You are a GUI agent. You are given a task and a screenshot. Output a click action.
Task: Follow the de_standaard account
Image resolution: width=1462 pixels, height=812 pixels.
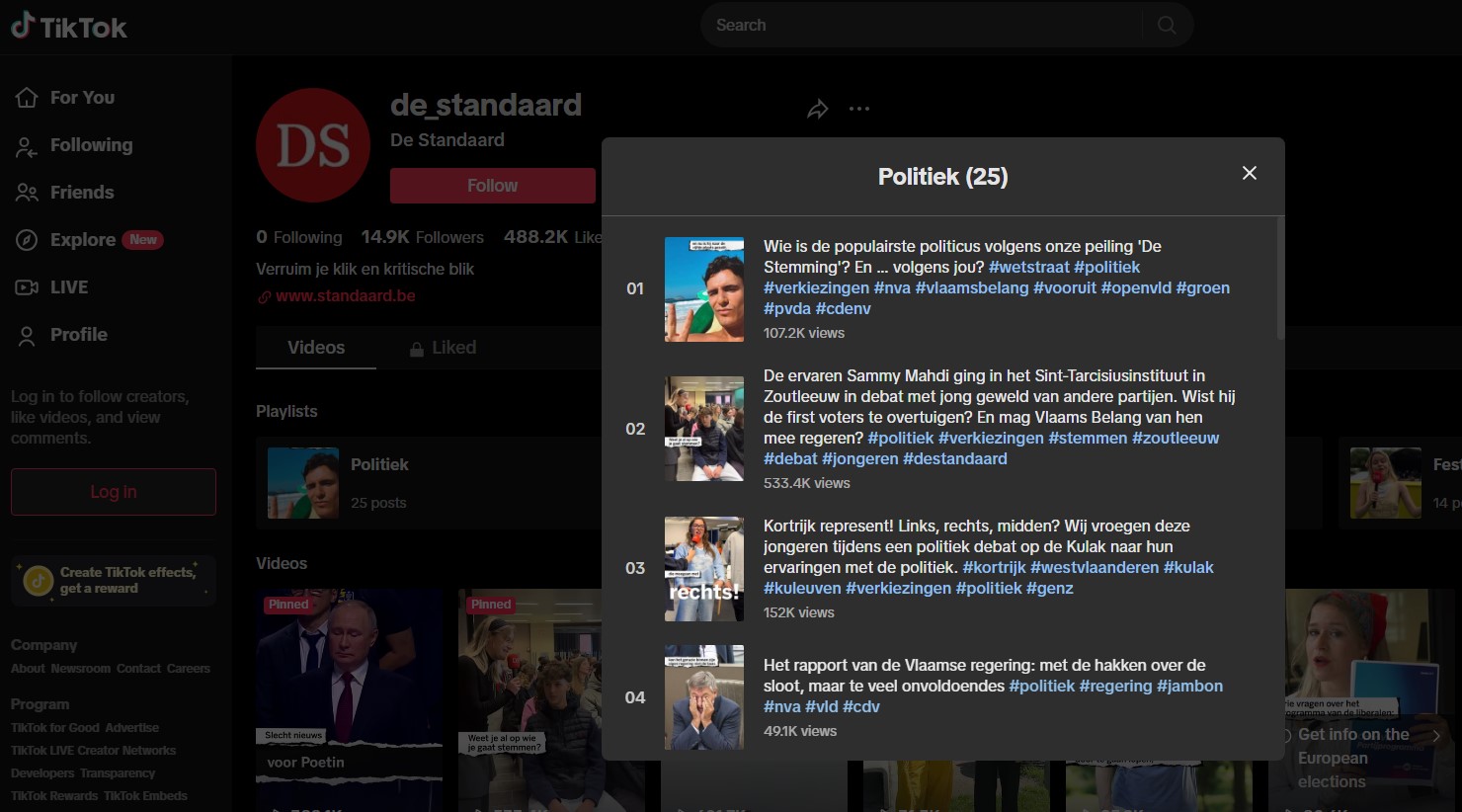(493, 186)
